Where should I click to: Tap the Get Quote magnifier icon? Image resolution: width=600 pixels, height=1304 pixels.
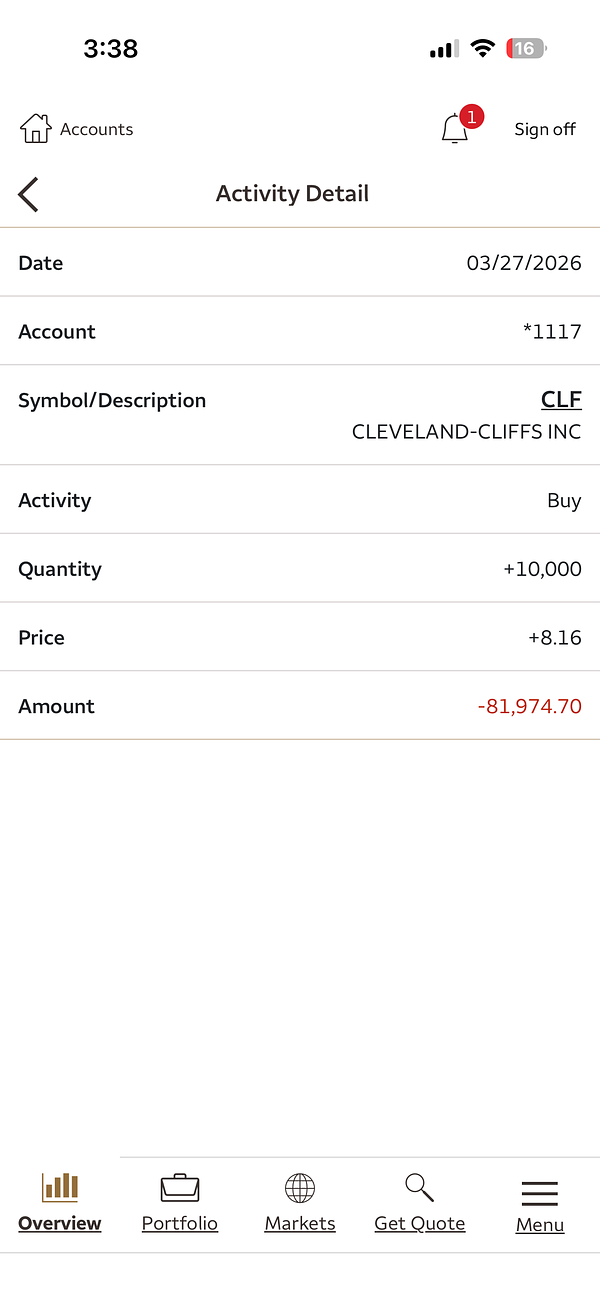pos(420,1187)
